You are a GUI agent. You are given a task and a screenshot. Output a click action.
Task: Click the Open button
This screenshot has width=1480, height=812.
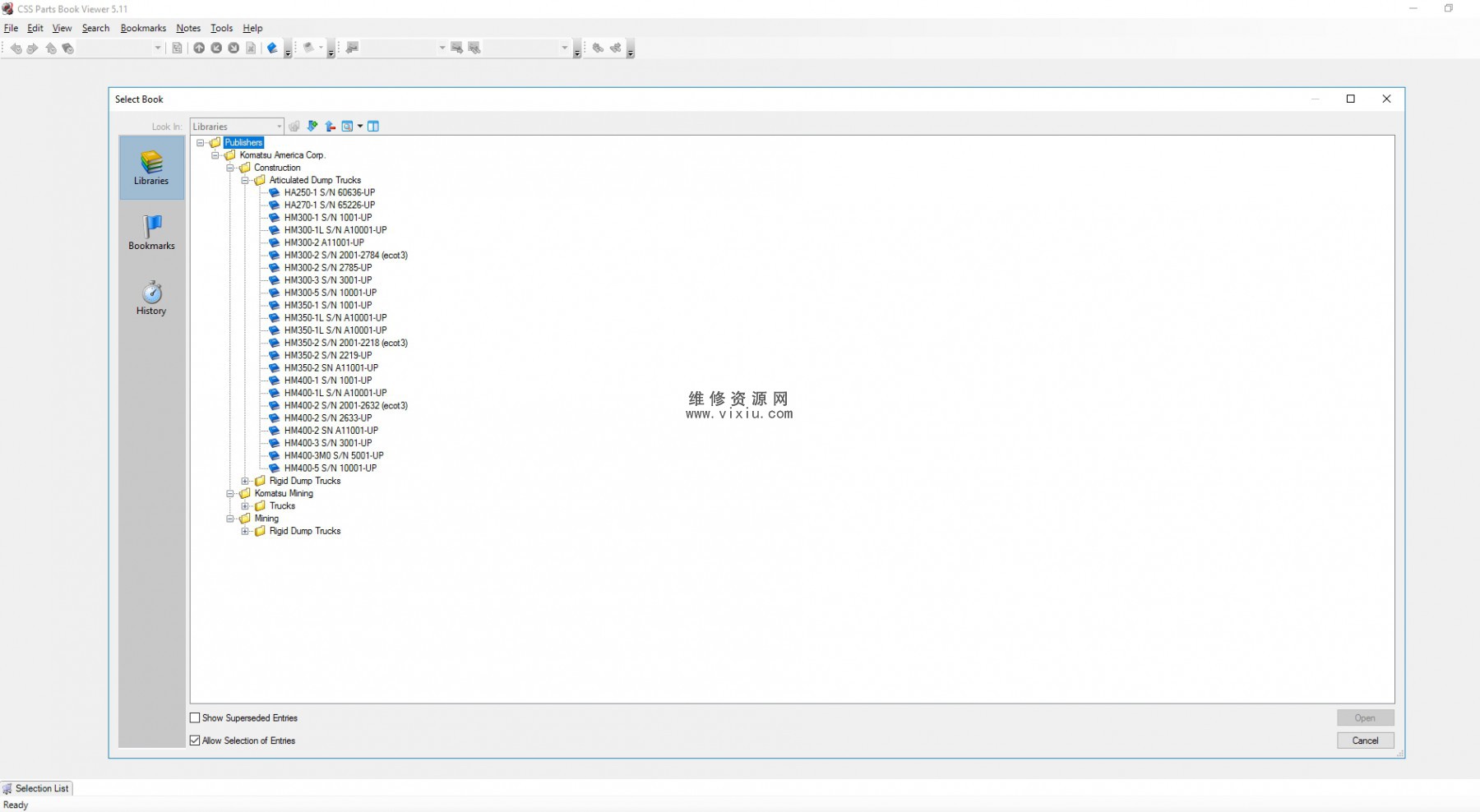1365,717
